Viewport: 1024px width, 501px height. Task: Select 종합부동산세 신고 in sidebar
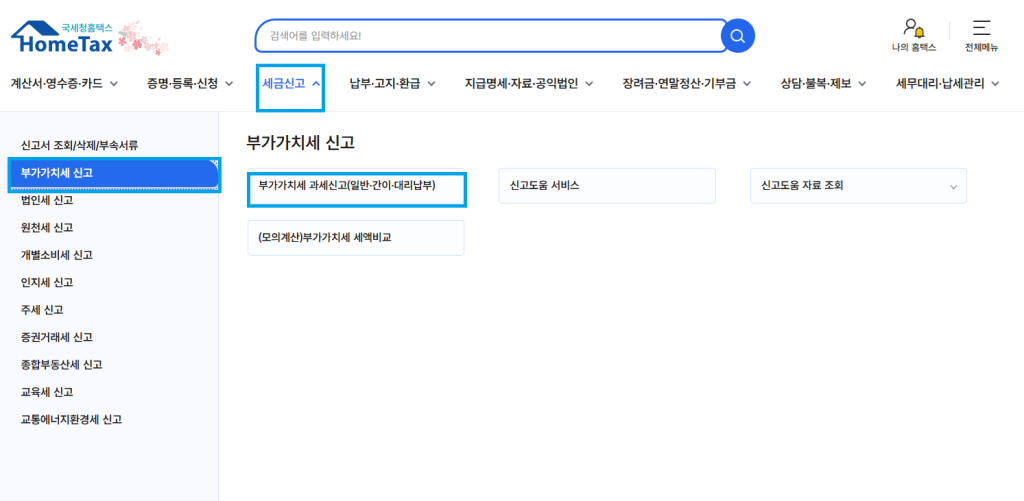coord(61,364)
